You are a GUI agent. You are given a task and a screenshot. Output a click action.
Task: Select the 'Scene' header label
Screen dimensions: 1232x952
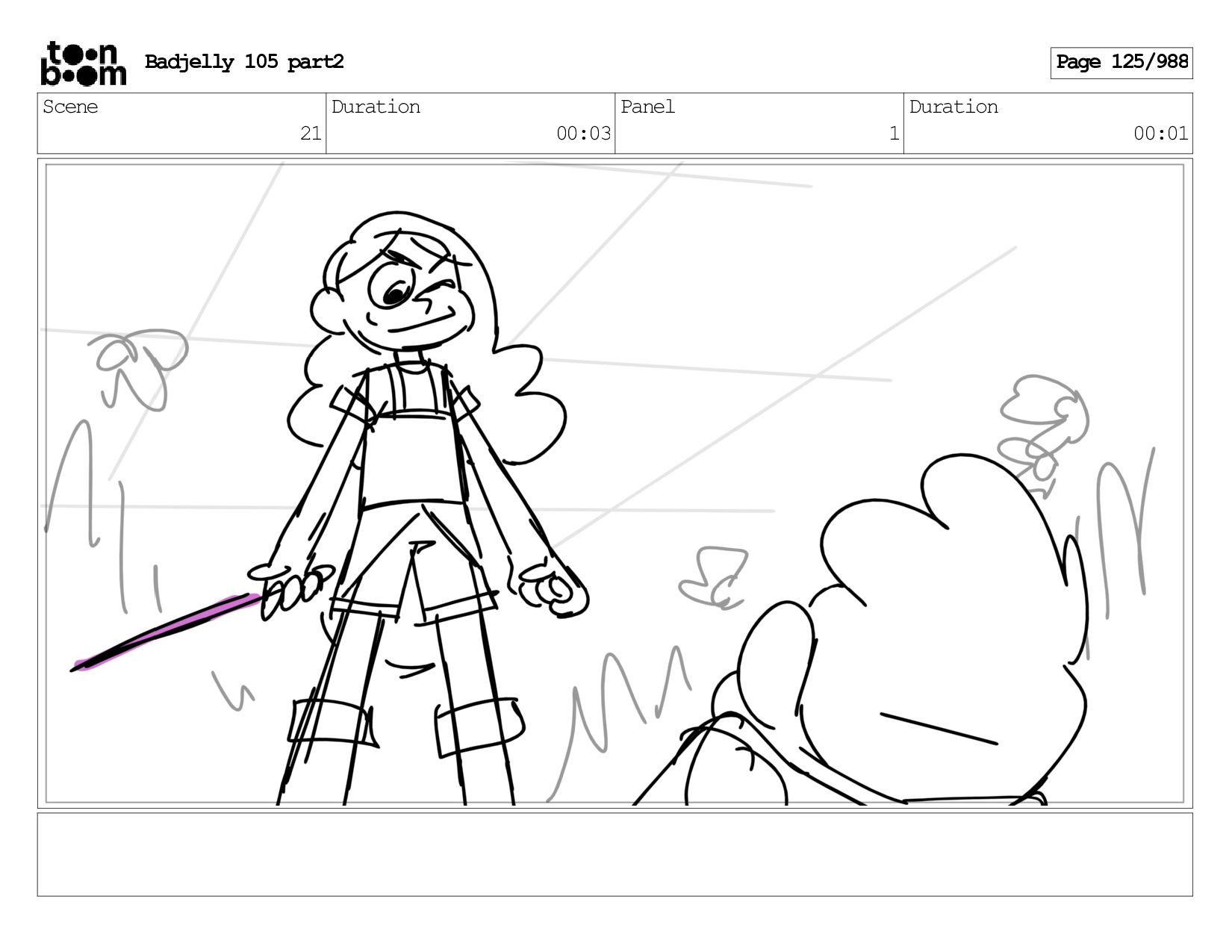pyautogui.click(x=70, y=107)
